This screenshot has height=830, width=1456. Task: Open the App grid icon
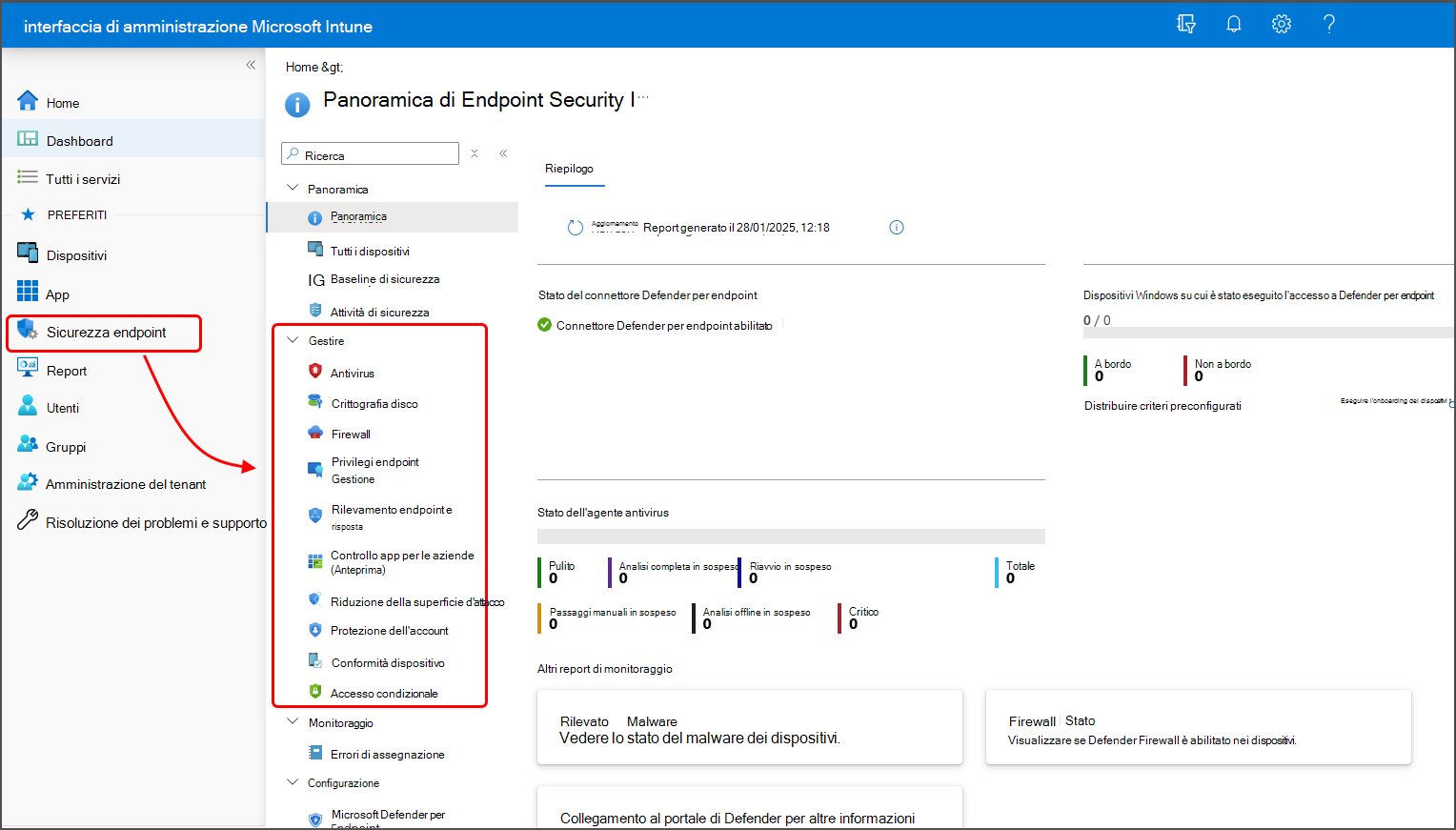(x=28, y=291)
